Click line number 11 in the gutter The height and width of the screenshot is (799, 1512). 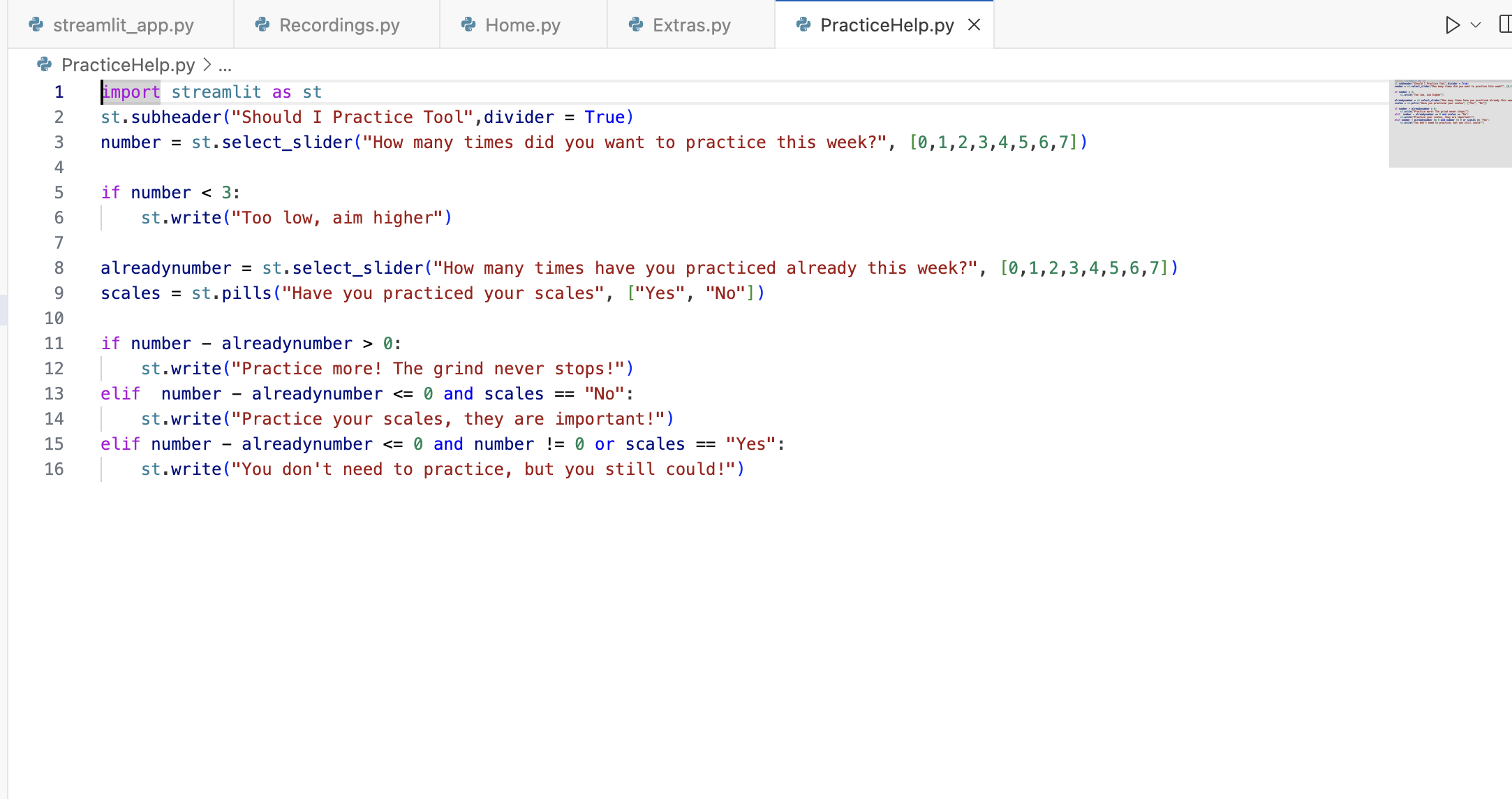tap(54, 344)
